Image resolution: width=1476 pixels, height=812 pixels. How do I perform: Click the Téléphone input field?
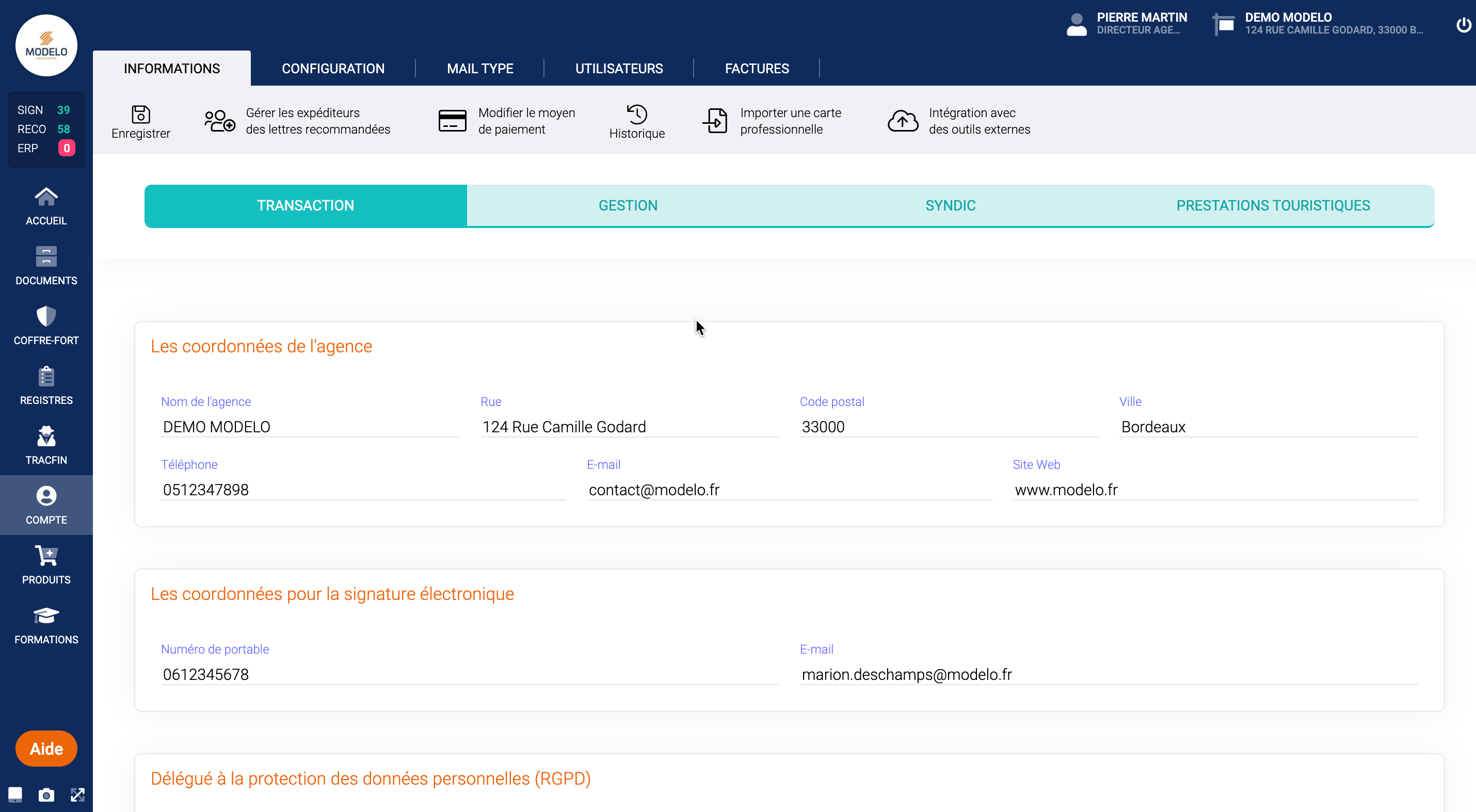pyautogui.click(x=363, y=490)
